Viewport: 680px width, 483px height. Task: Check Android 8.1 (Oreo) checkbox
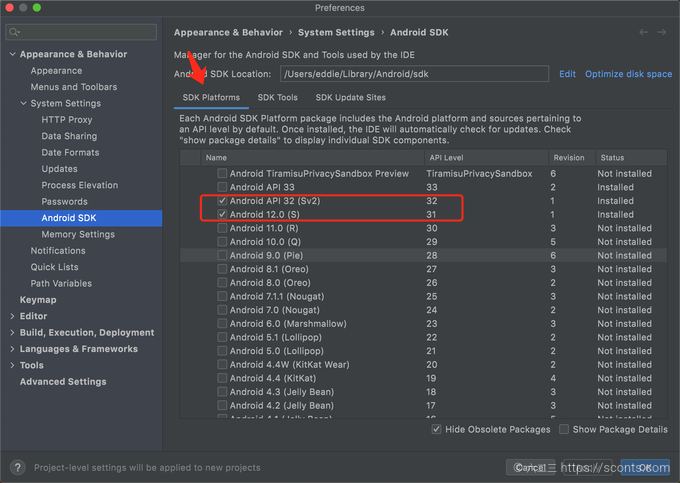(x=222, y=269)
